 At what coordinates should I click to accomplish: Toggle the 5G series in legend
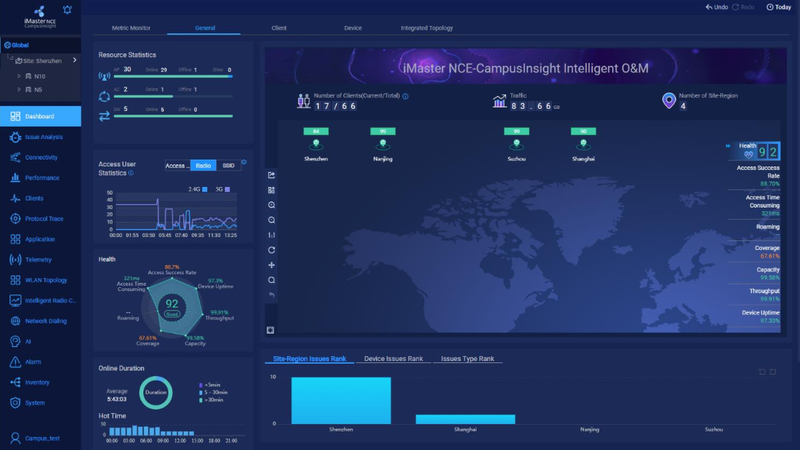[x=222, y=189]
